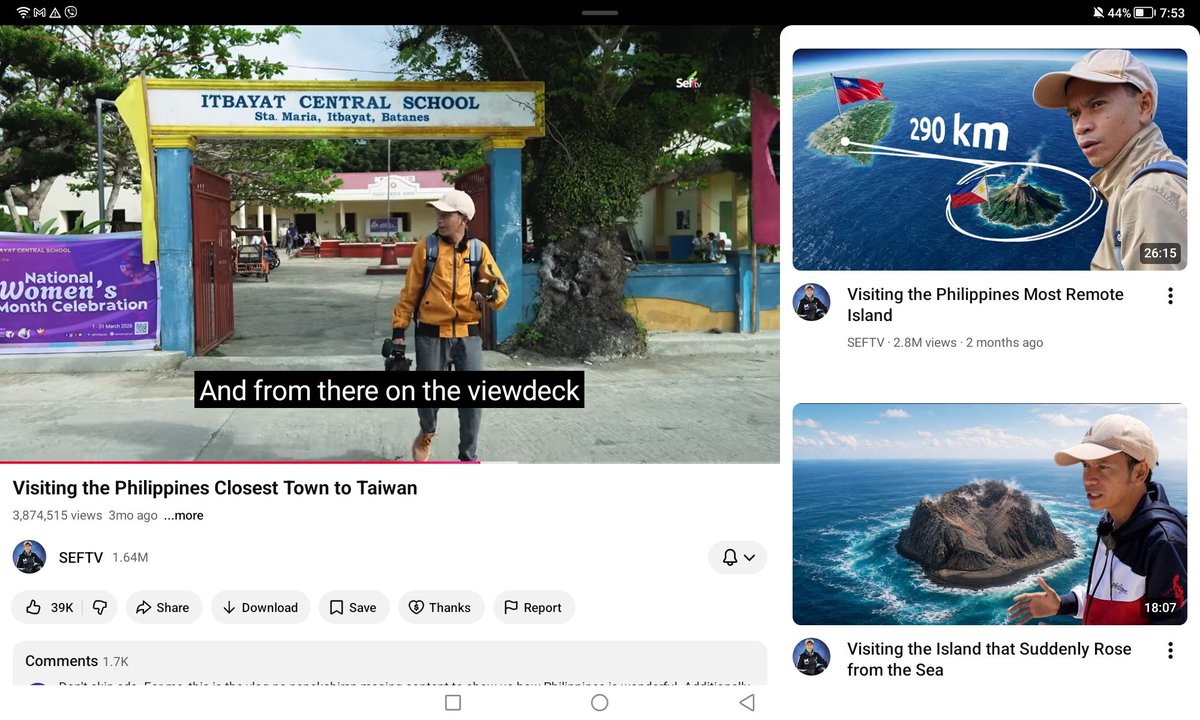Seek on the red video progress bar
Viewport: 1200px width, 720px height.
pyautogui.click(x=390, y=462)
